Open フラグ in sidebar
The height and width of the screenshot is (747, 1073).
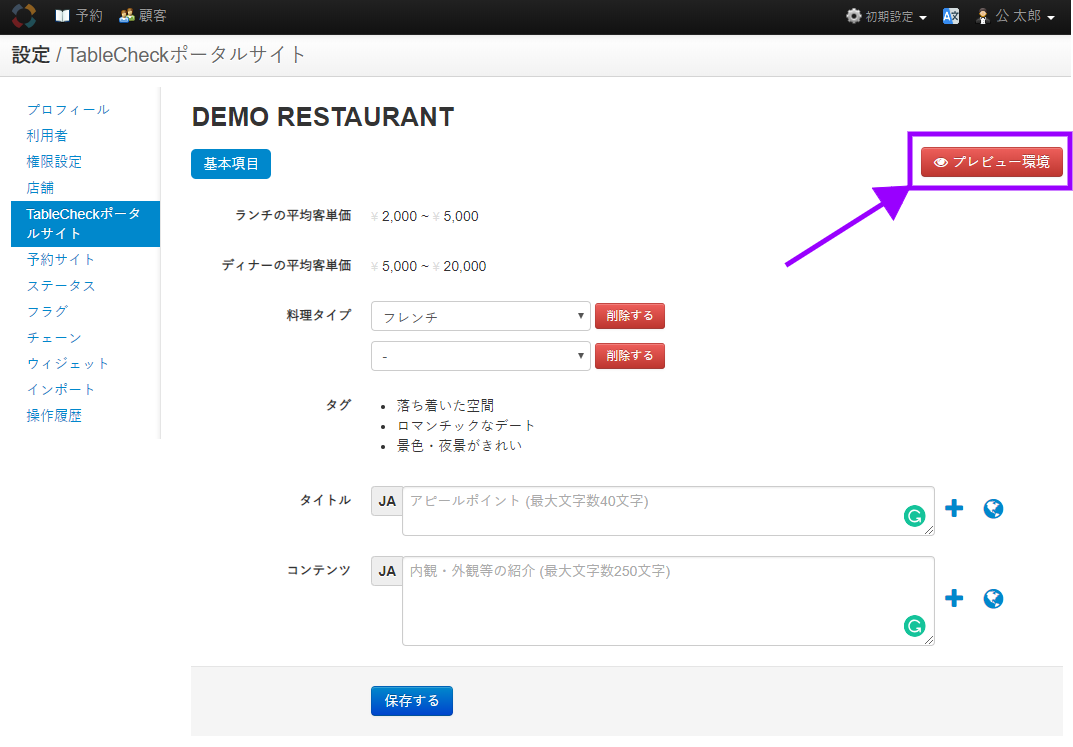click(47, 311)
